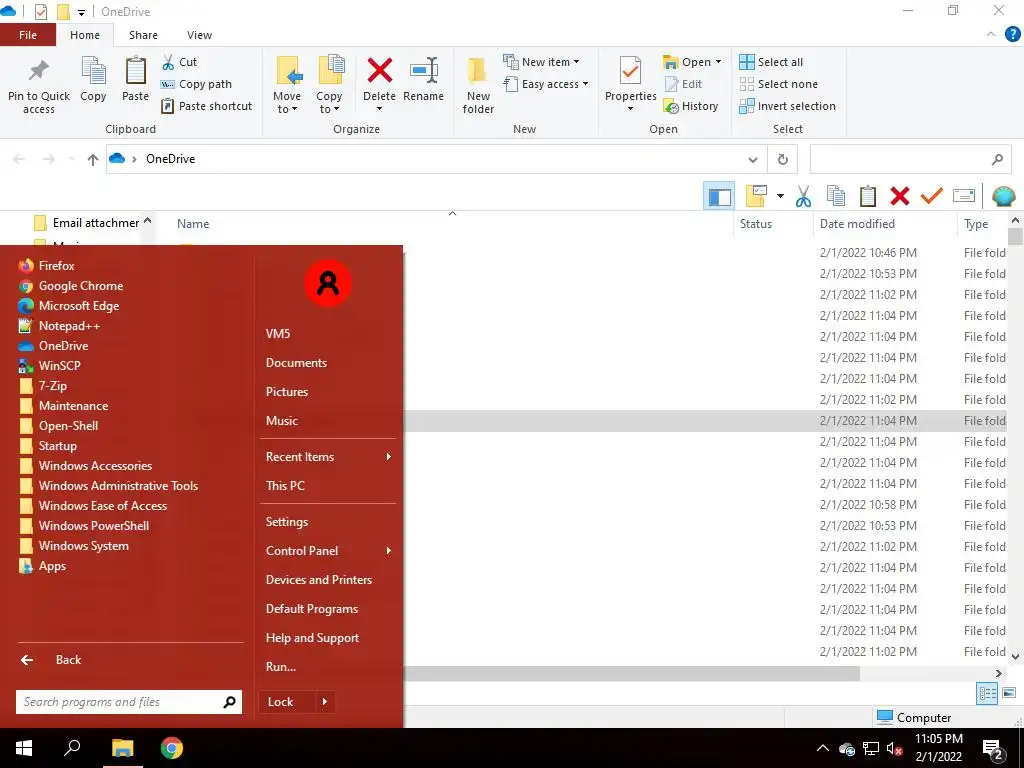Open the notification center icon
The image size is (1024, 768).
click(993, 748)
